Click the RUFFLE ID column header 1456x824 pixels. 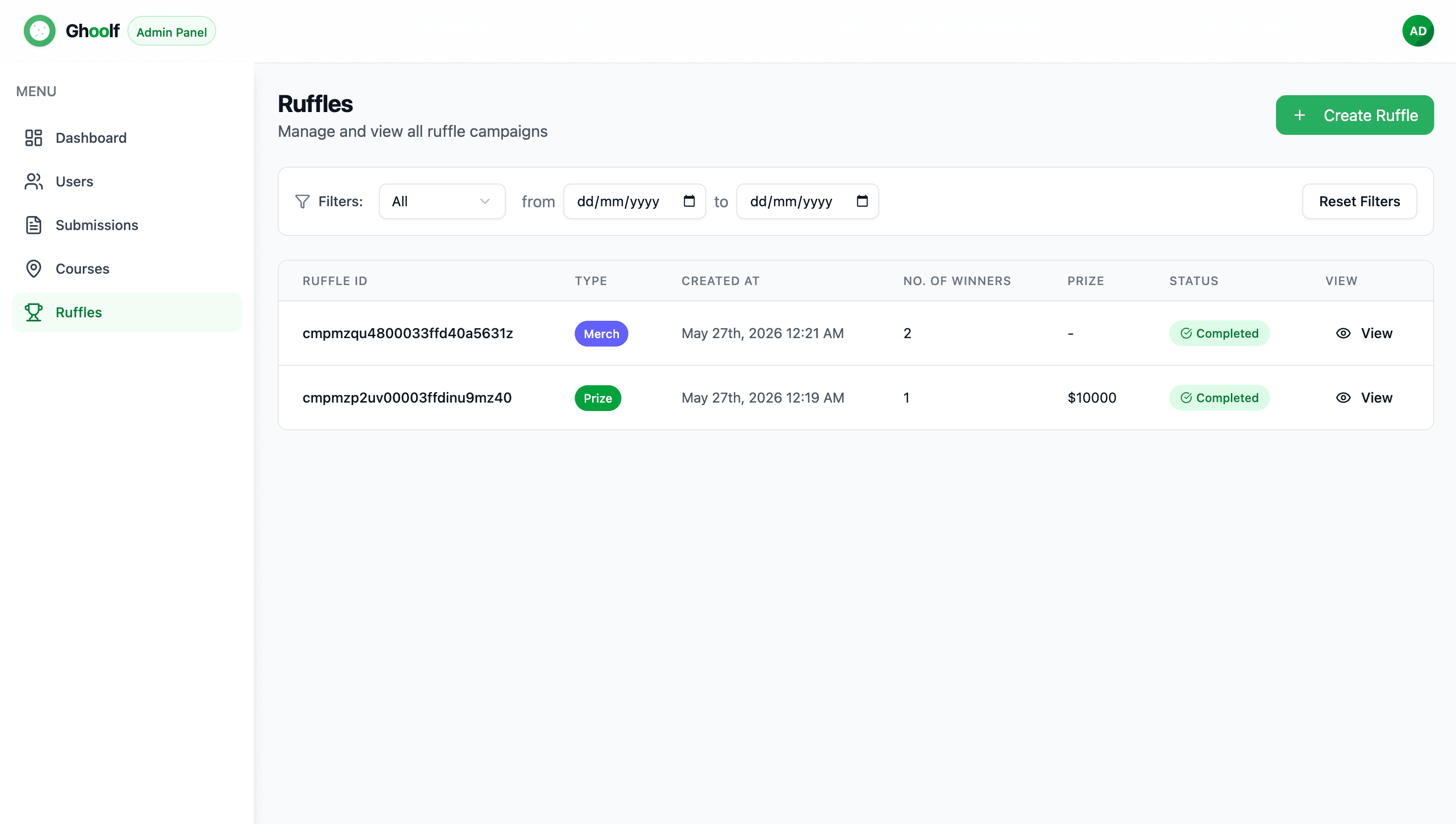[x=335, y=281]
